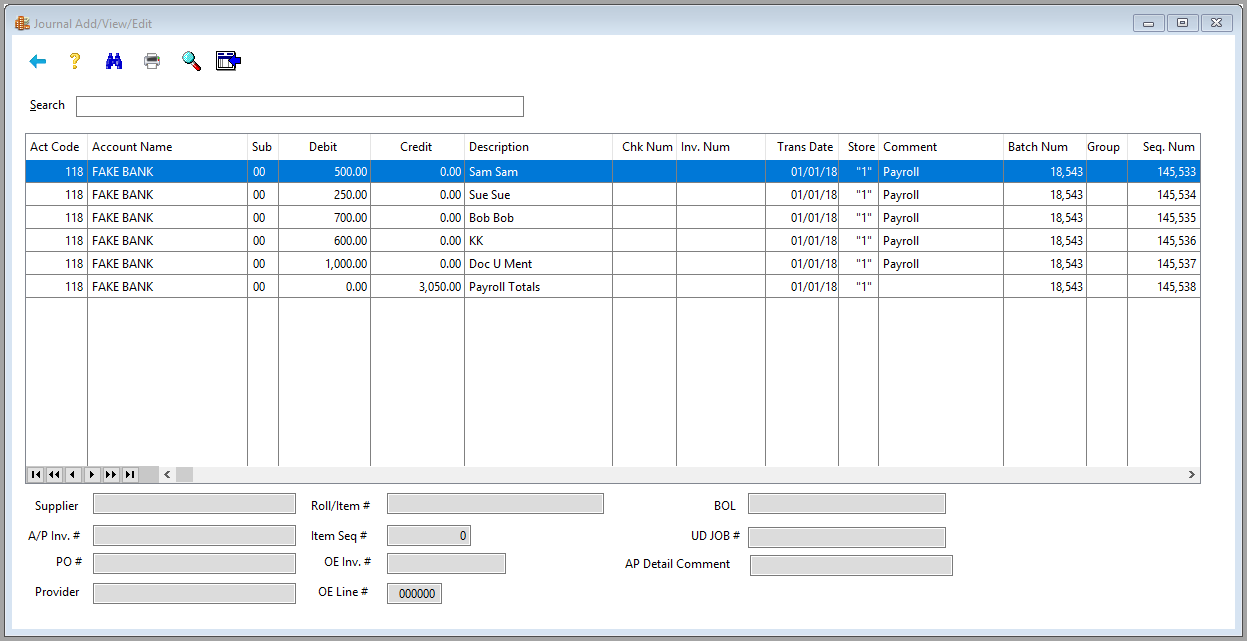Click the UD JOB # field
The image size is (1247, 641).
pyautogui.click(x=847, y=537)
